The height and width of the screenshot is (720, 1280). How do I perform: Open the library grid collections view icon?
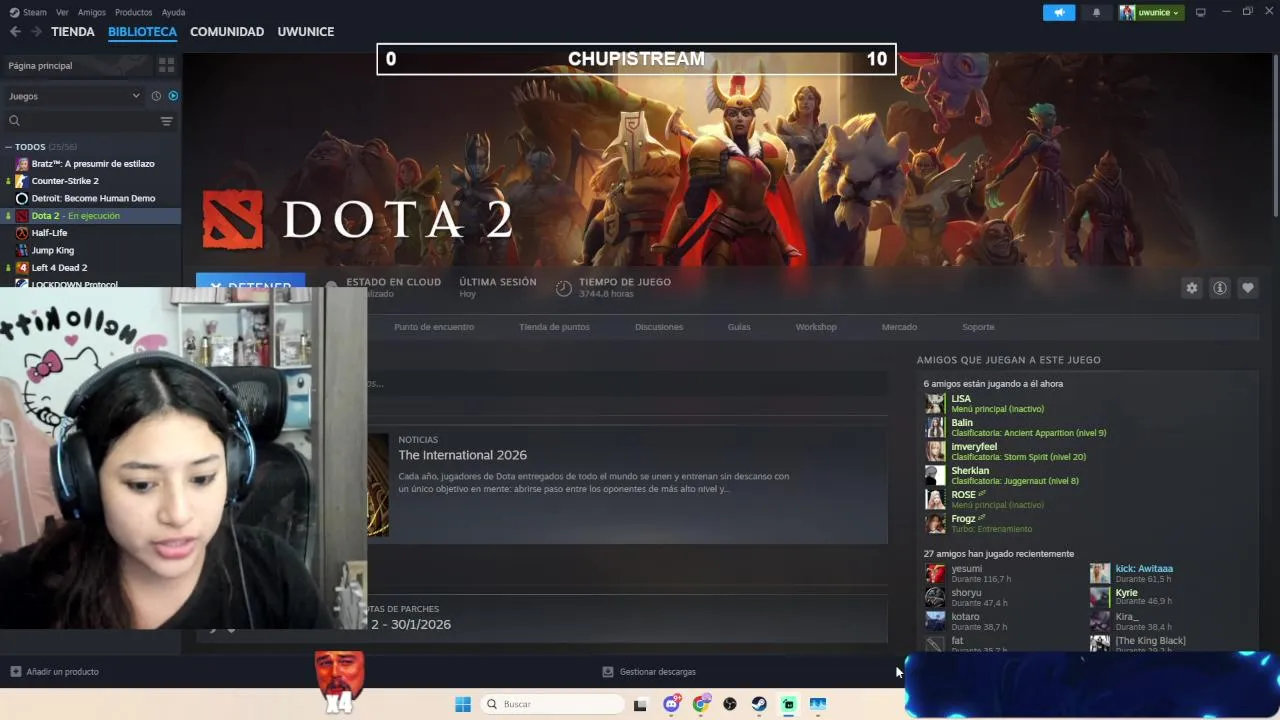[166, 65]
